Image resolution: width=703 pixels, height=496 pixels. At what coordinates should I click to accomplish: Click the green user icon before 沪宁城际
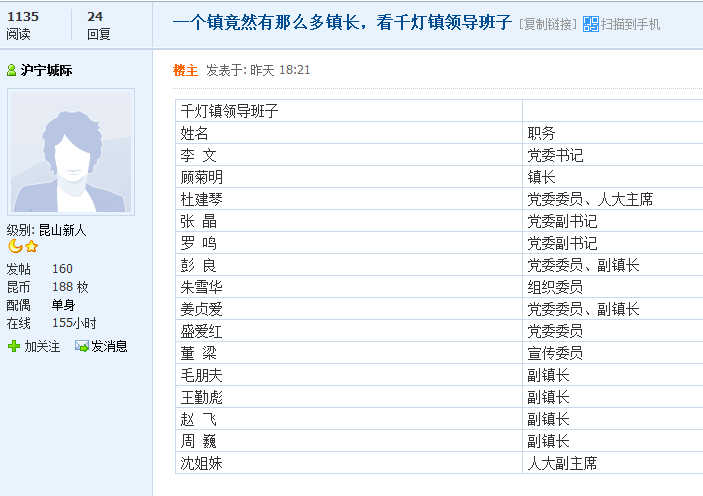[12, 71]
